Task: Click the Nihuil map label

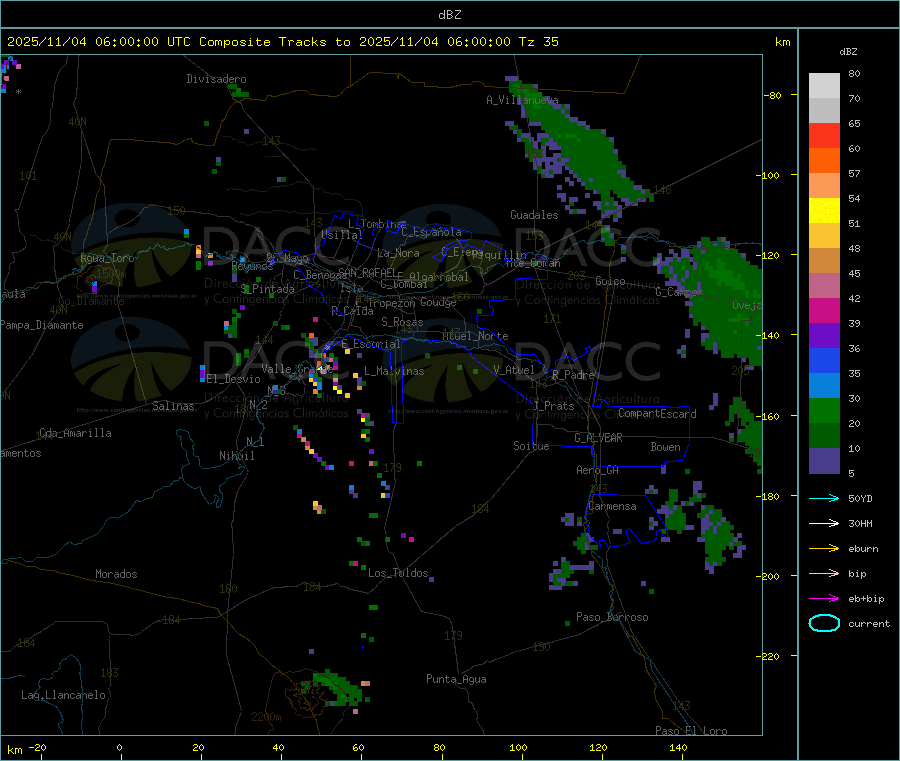Action: 237,456
